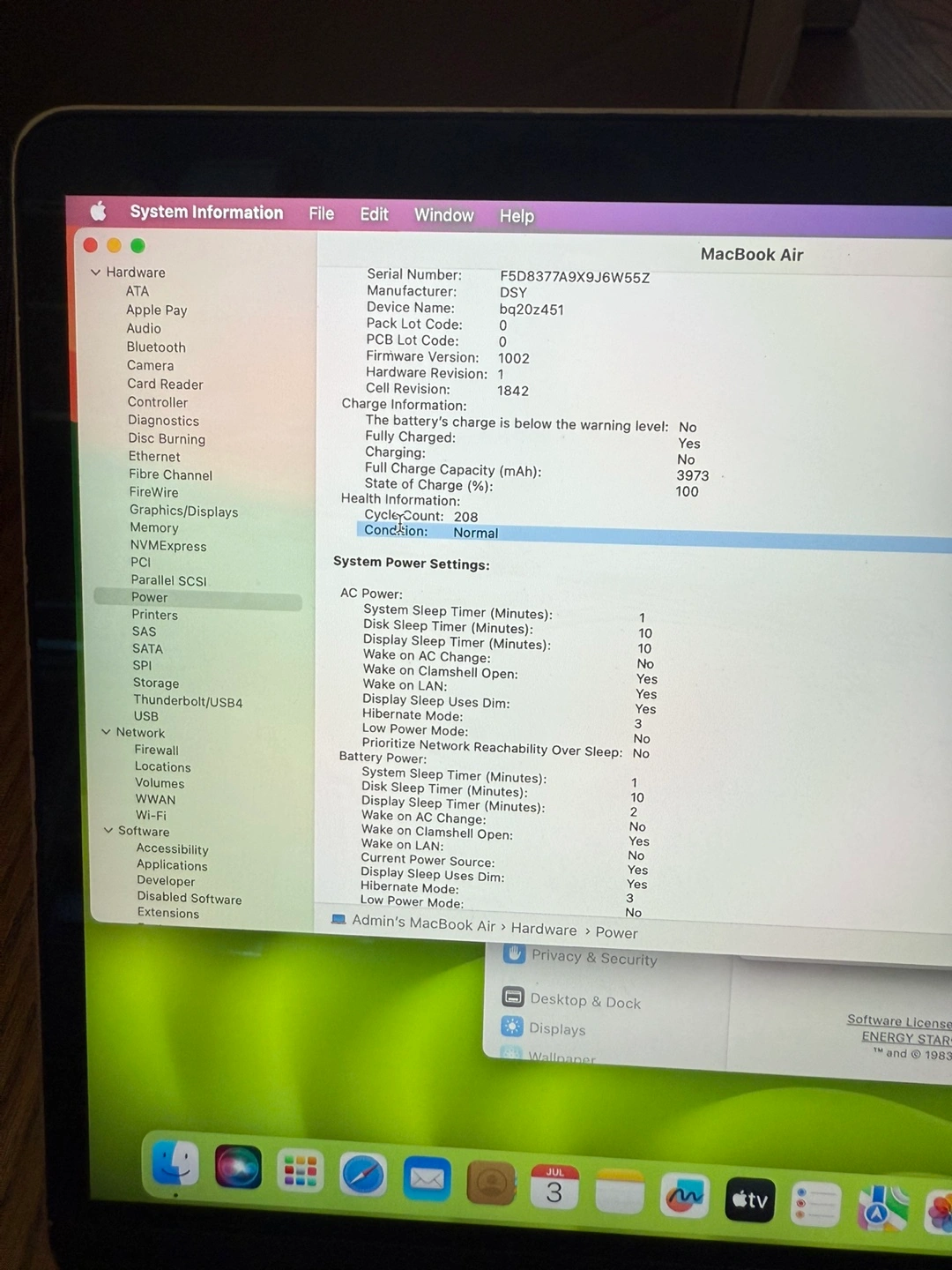Select Apple Pay in the sidebar
952x1270 pixels.
157,310
